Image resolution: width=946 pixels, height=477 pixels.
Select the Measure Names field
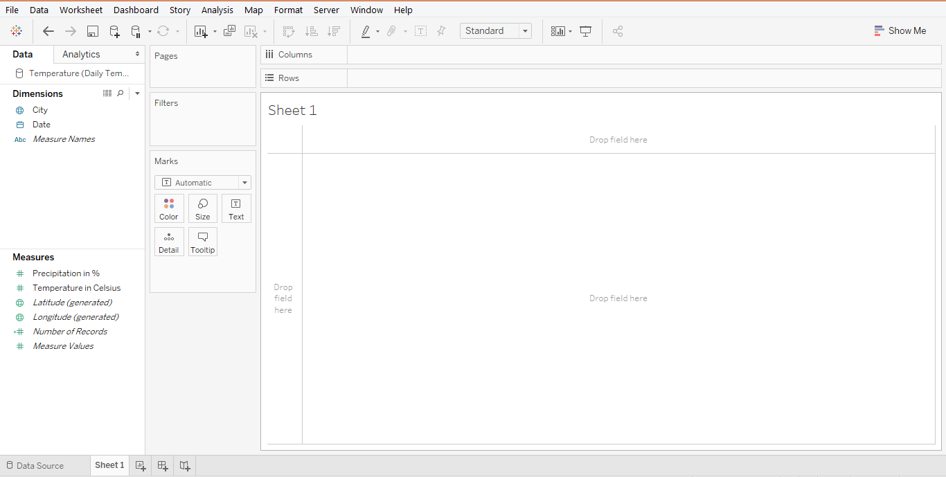click(x=63, y=139)
